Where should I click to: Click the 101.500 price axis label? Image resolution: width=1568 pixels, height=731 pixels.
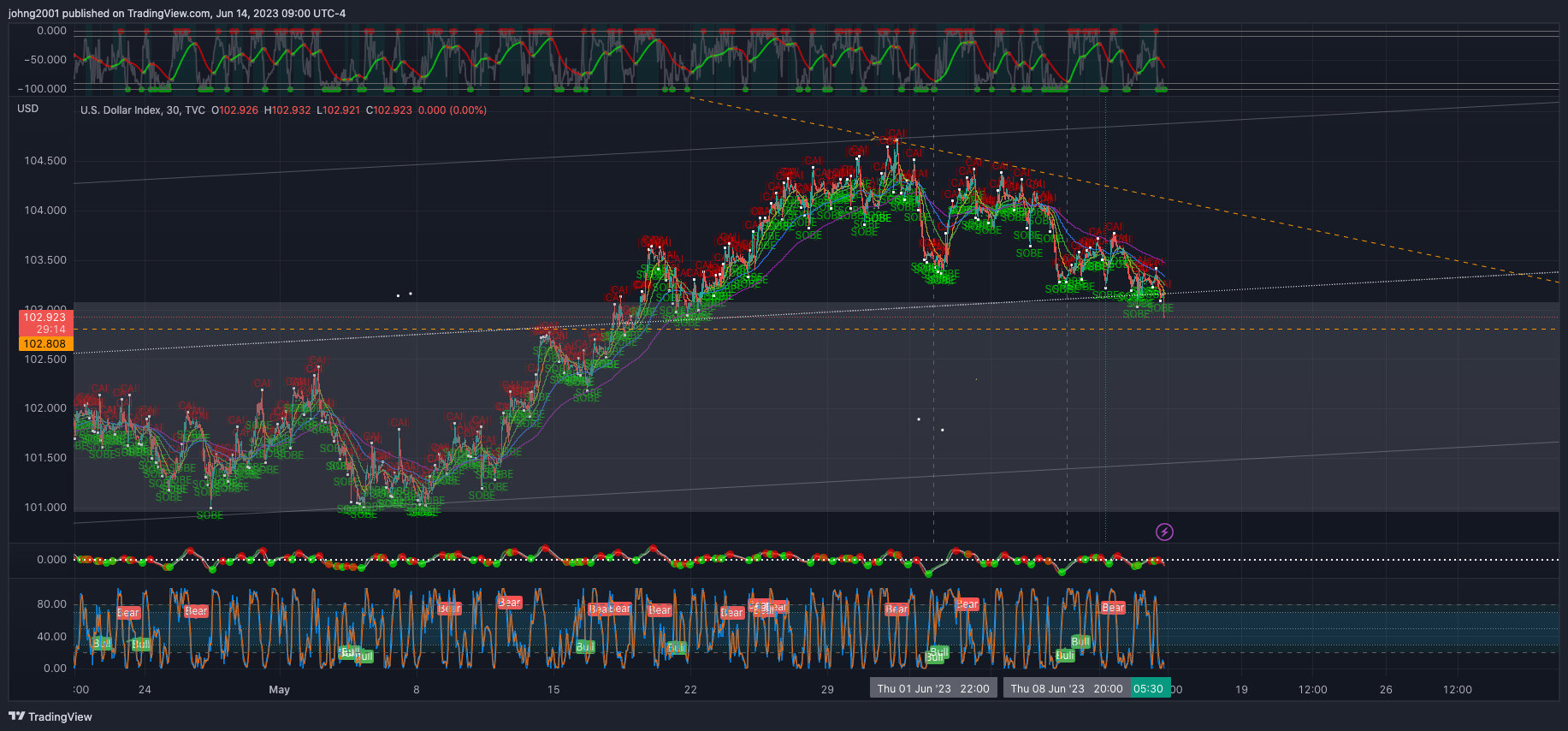coord(45,458)
